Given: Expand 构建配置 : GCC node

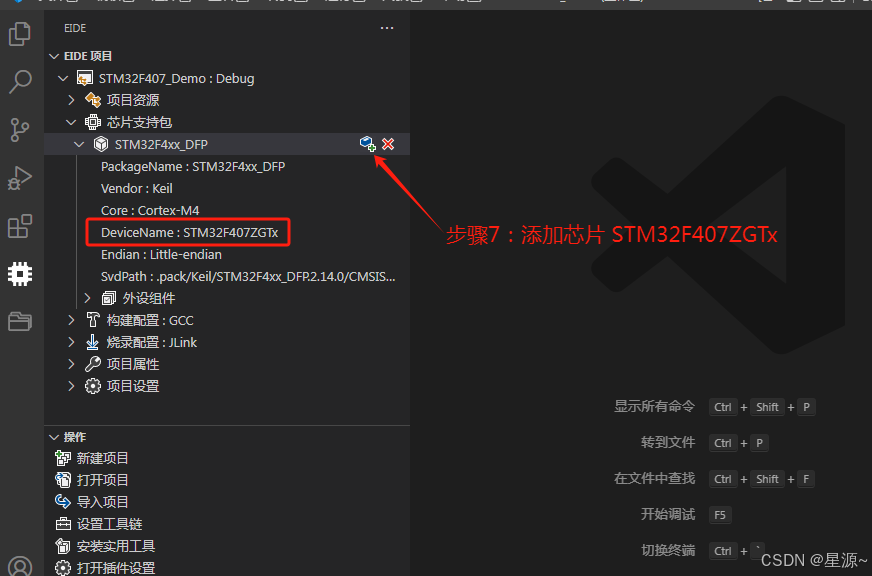Looking at the screenshot, I should click(71, 320).
